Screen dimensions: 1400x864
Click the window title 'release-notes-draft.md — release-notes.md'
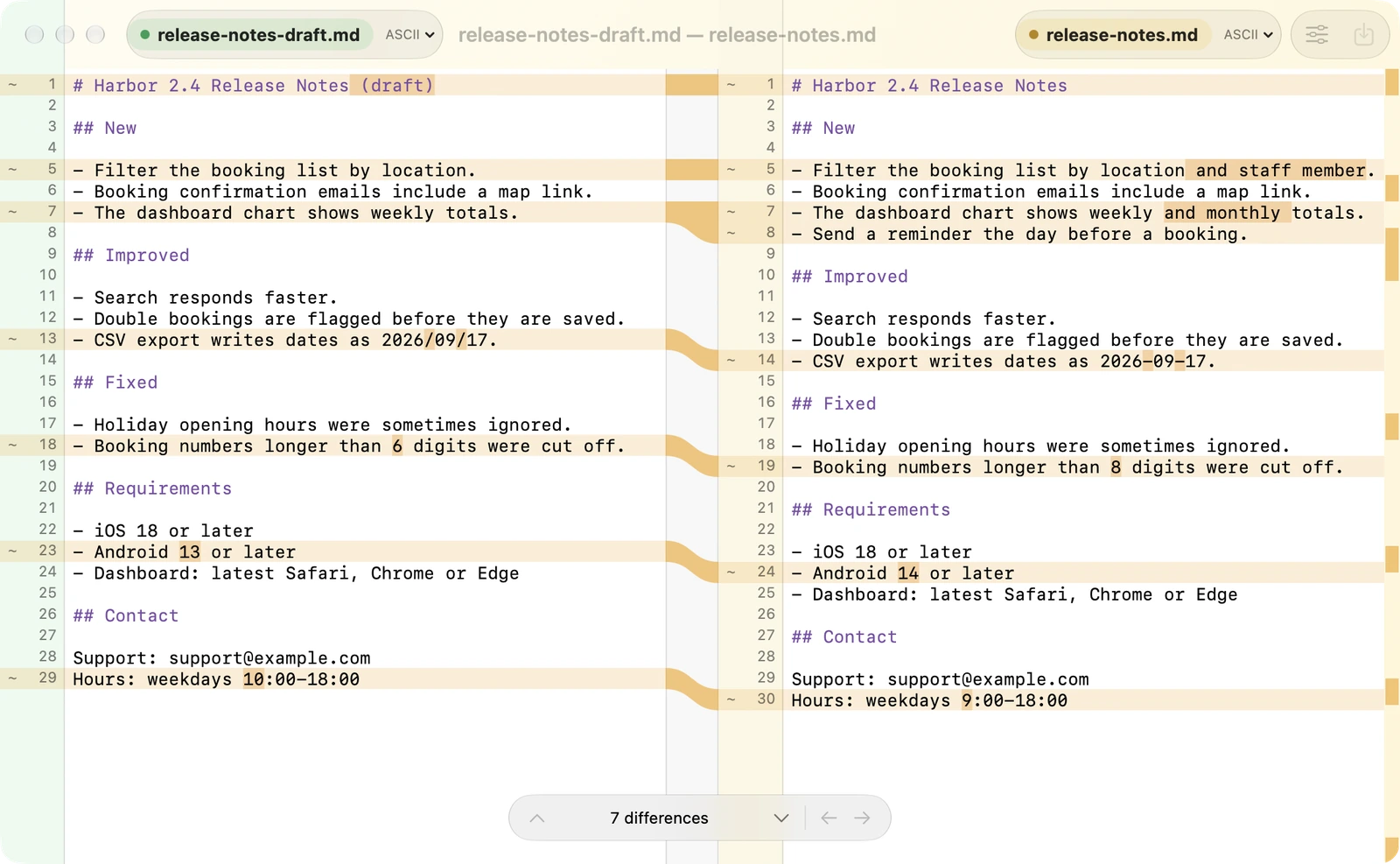click(x=667, y=35)
